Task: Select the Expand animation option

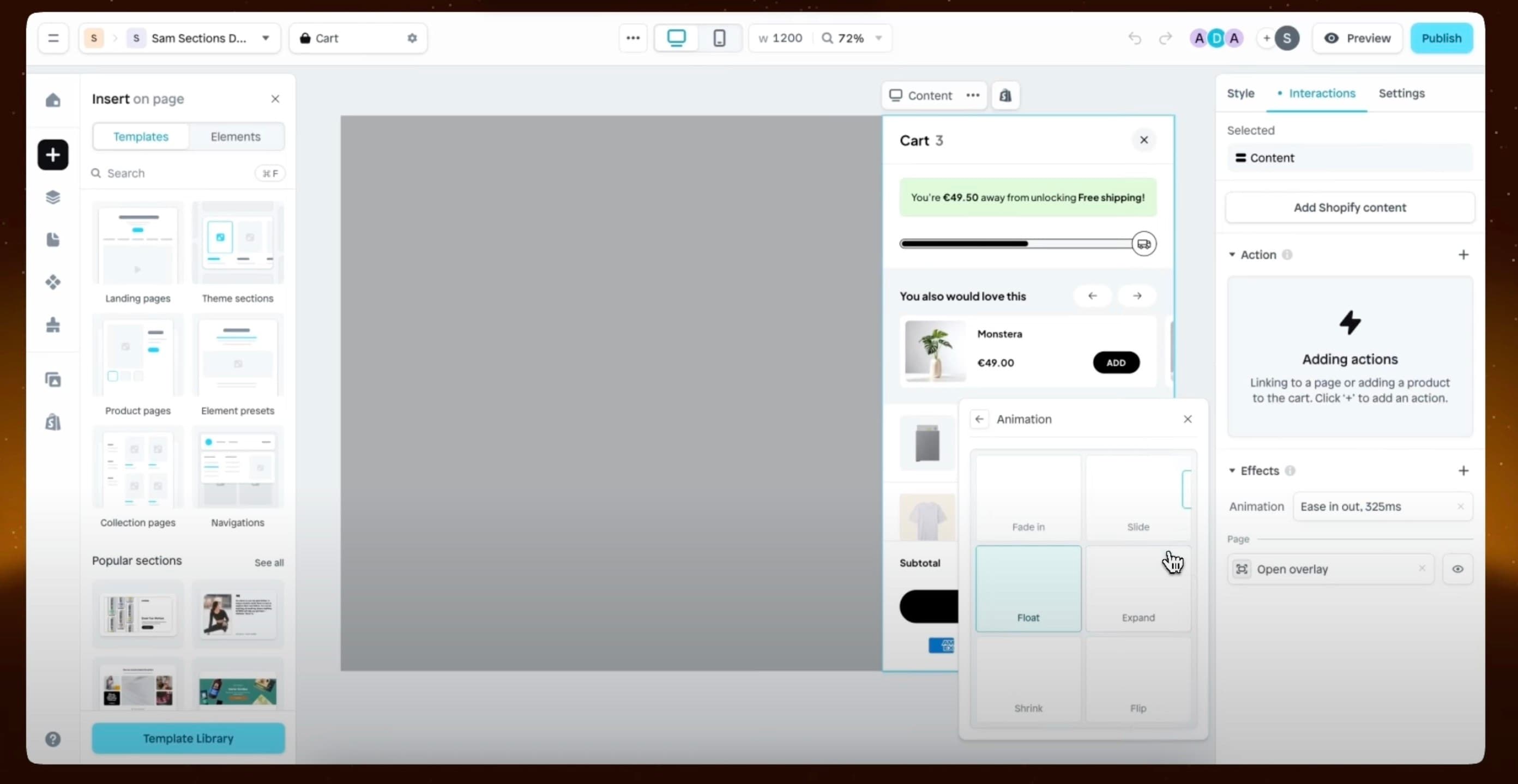Action: pos(1138,588)
